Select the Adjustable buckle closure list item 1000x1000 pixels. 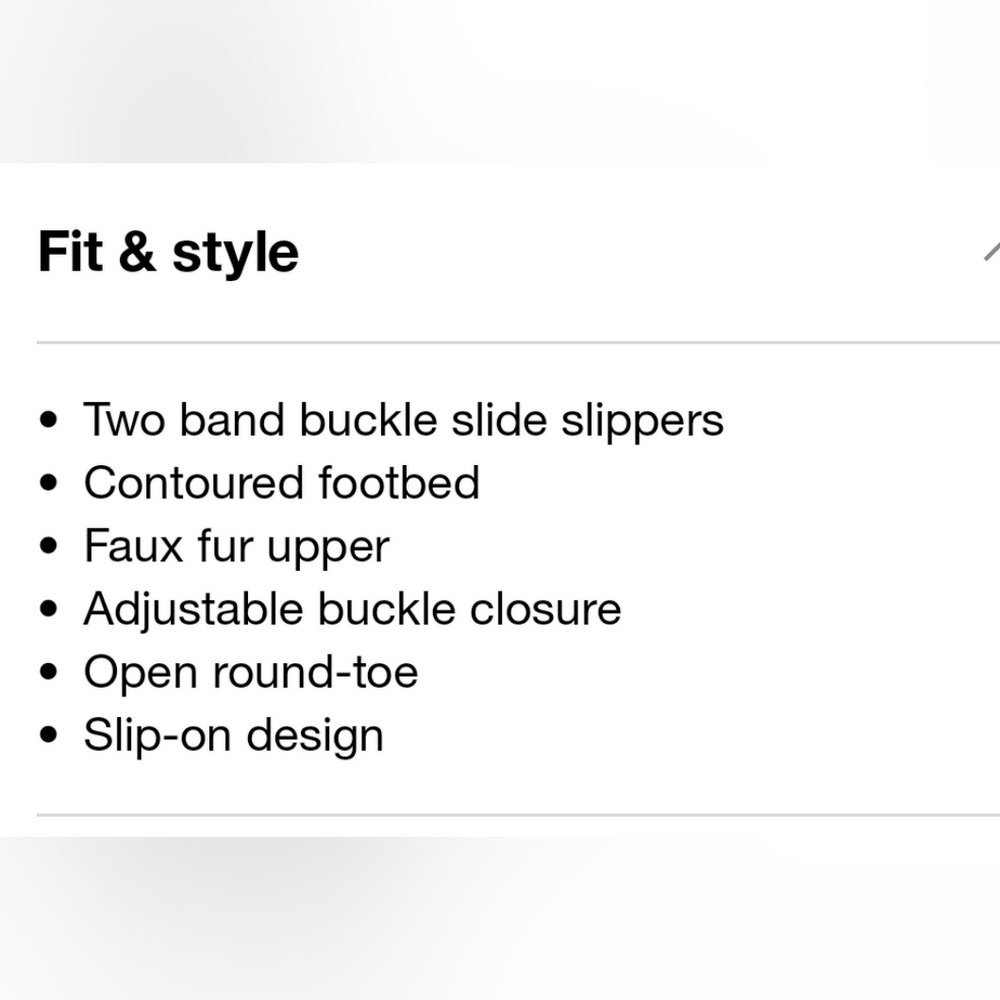[353, 609]
